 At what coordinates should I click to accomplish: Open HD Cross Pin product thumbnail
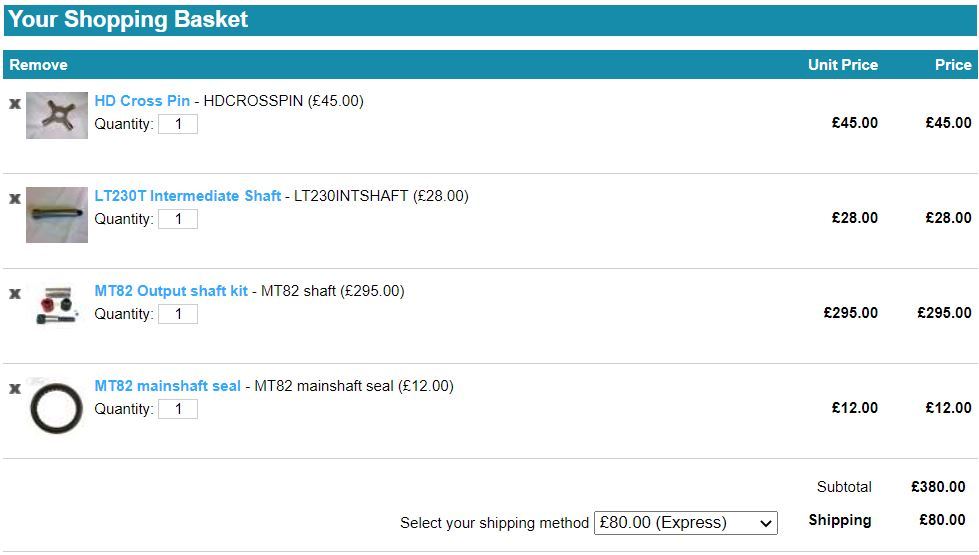(x=57, y=115)
